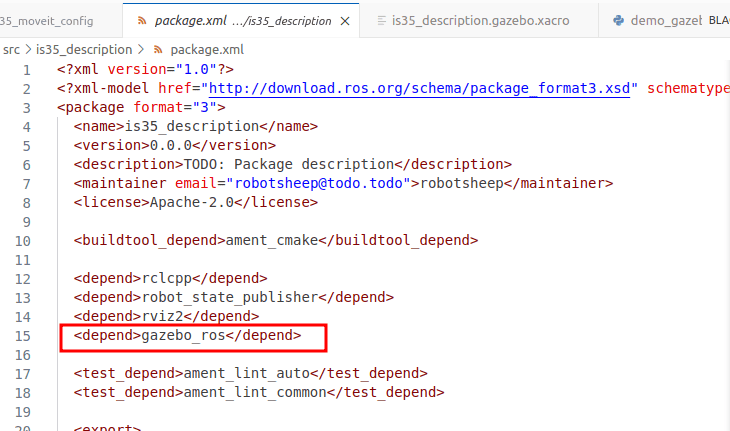Click the robot_state_publisher depend line

click(234, 297)
